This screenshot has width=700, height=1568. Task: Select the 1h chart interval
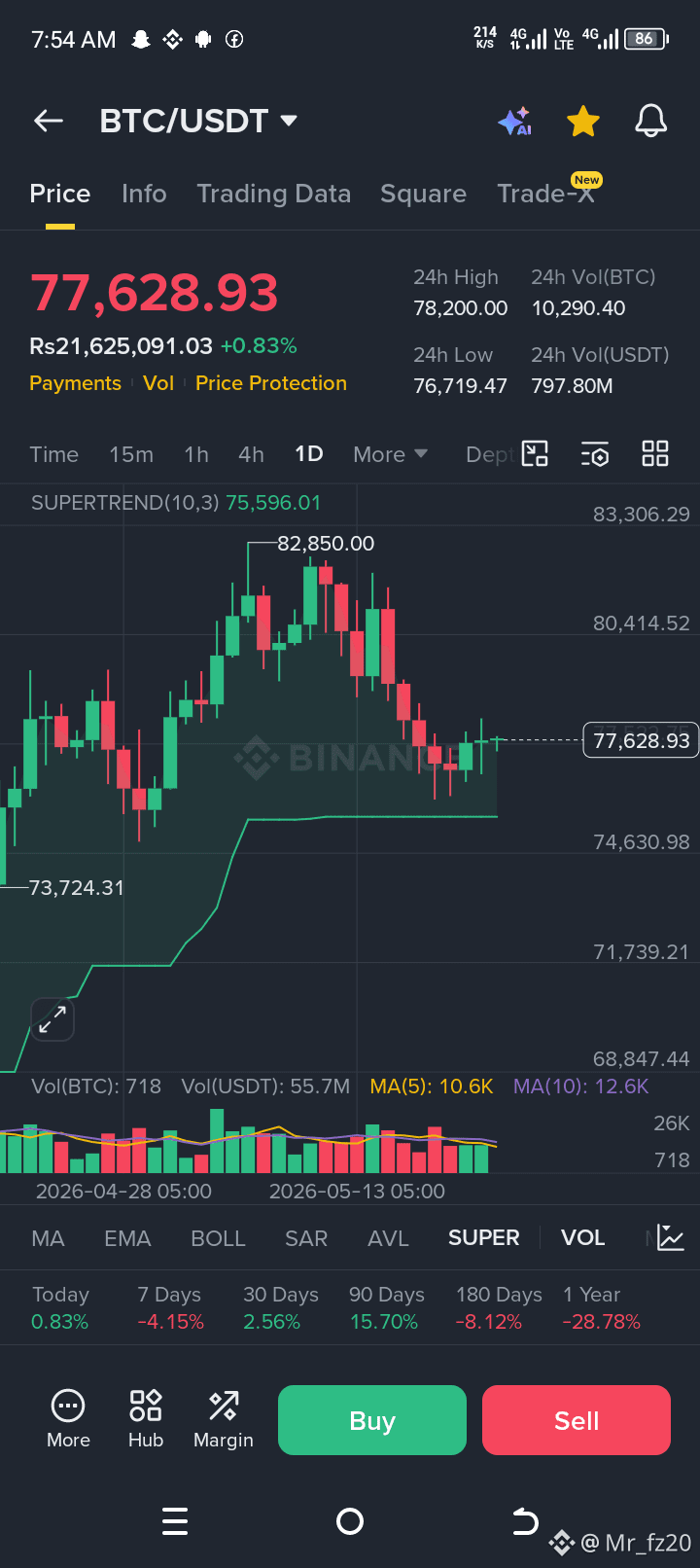196,454
